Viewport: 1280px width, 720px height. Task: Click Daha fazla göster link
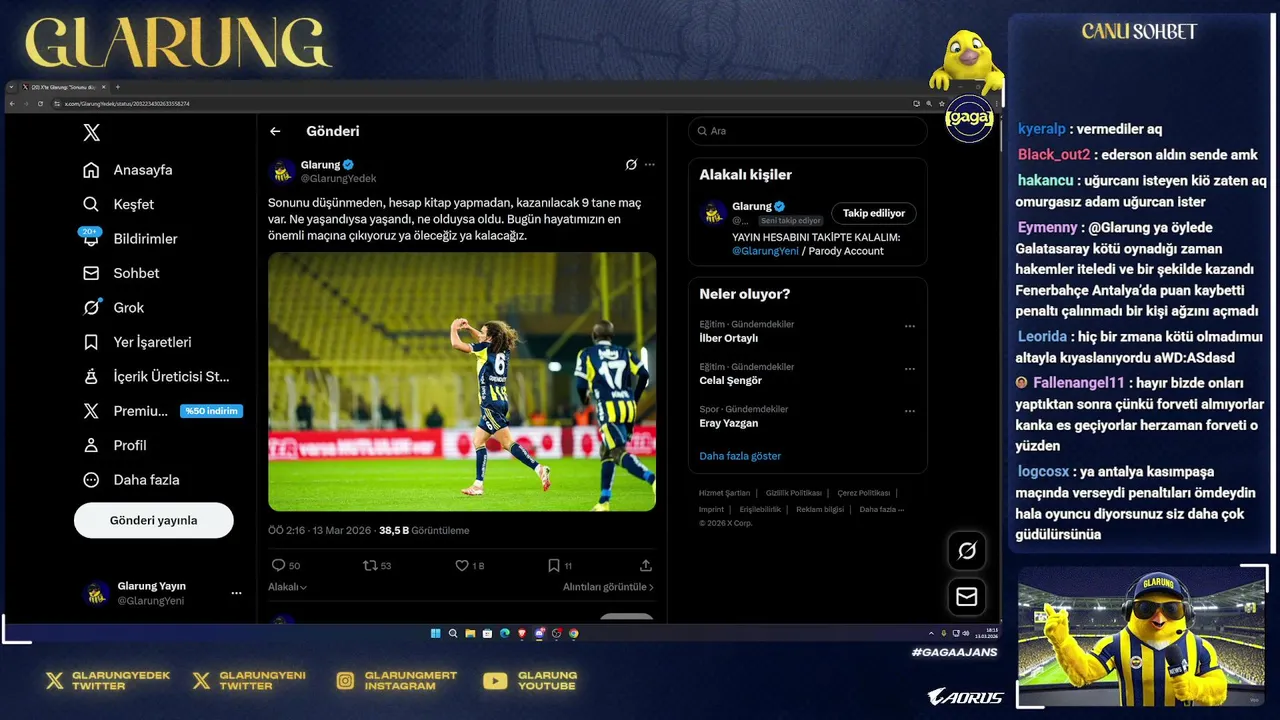point(740,456)
